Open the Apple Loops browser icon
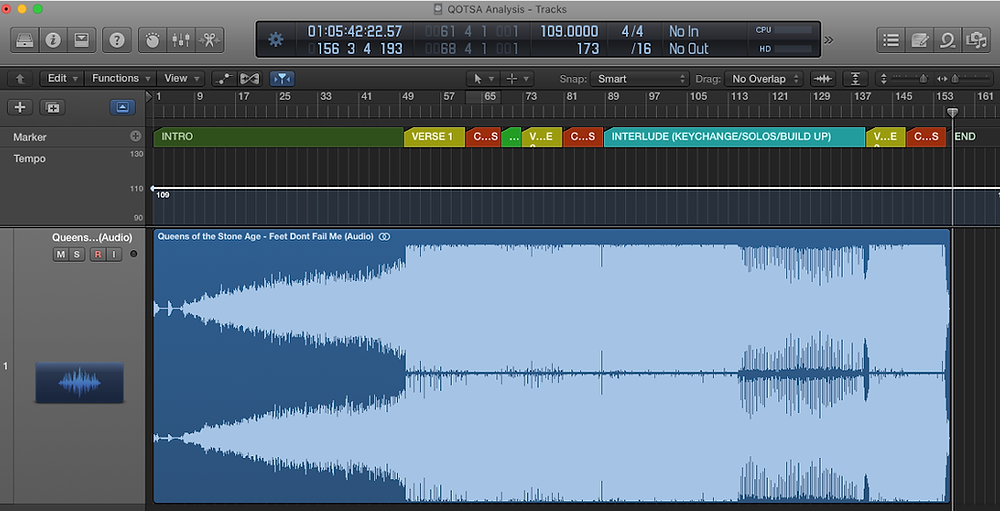The width and height of the screenshot is (1000, 511). tap(947, 40)
